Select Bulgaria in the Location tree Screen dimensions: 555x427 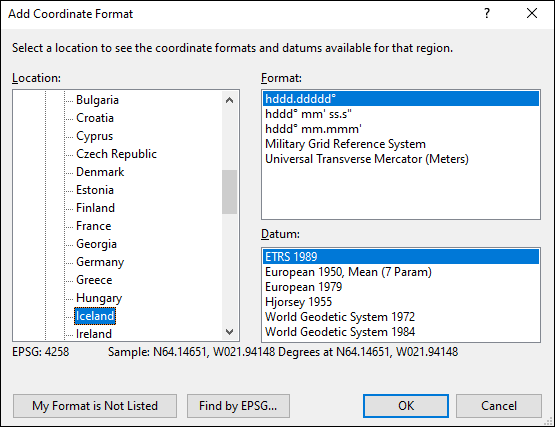click(97, 100)
